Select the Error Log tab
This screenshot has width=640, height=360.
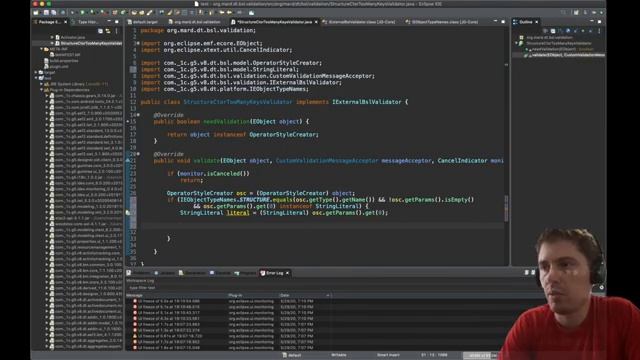(x=274, y=273)
